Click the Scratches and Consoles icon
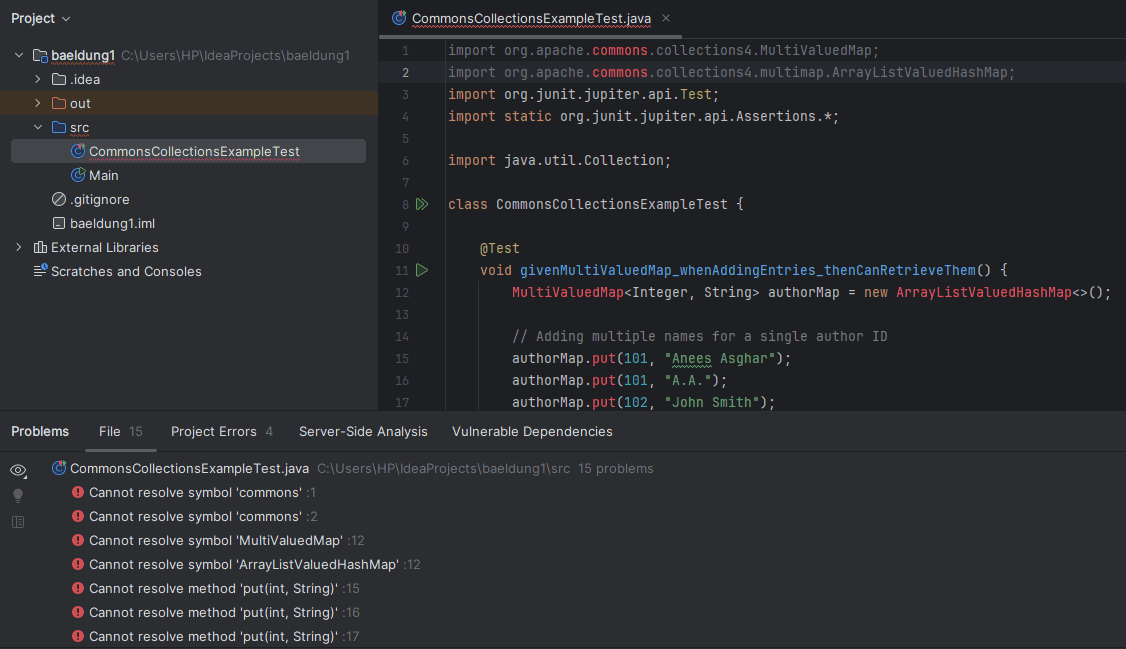 [x=40, y=271]
